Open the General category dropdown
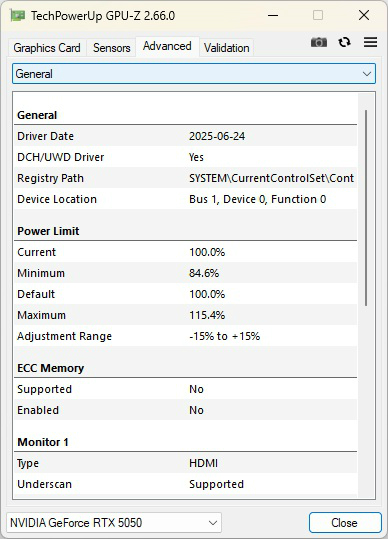The height and width of the screenshot is (539, 388). 194,74
